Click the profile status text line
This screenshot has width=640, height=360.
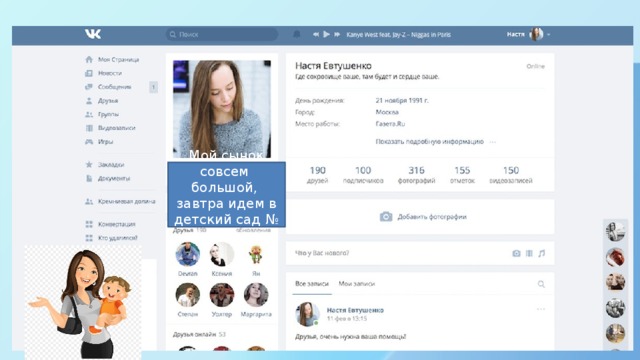point(367,77)
